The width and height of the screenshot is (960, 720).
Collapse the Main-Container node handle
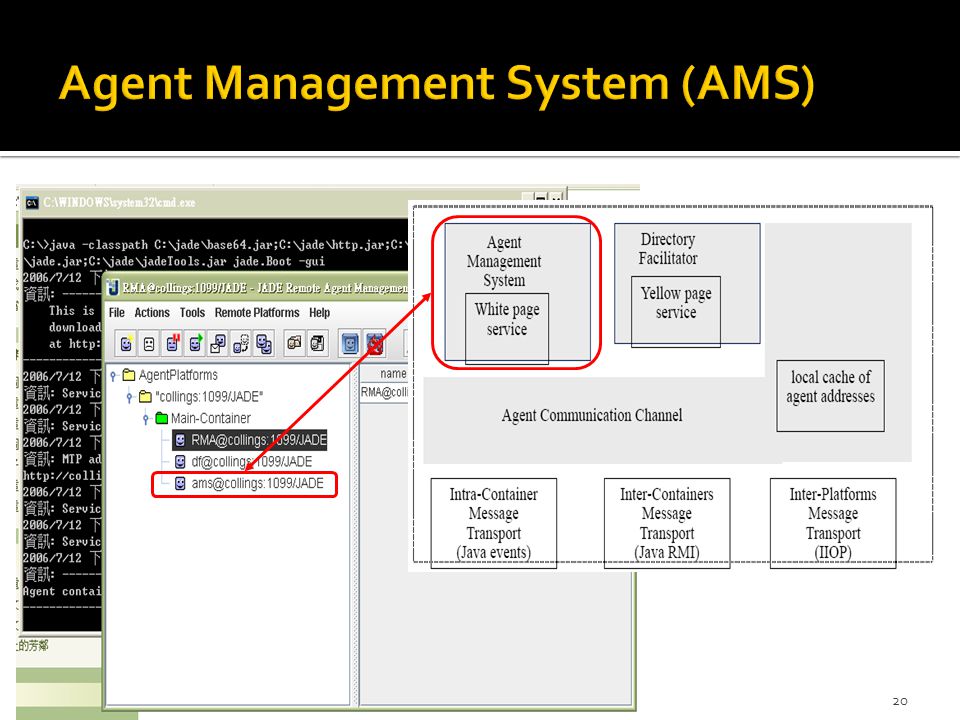[x=146, y=419]
